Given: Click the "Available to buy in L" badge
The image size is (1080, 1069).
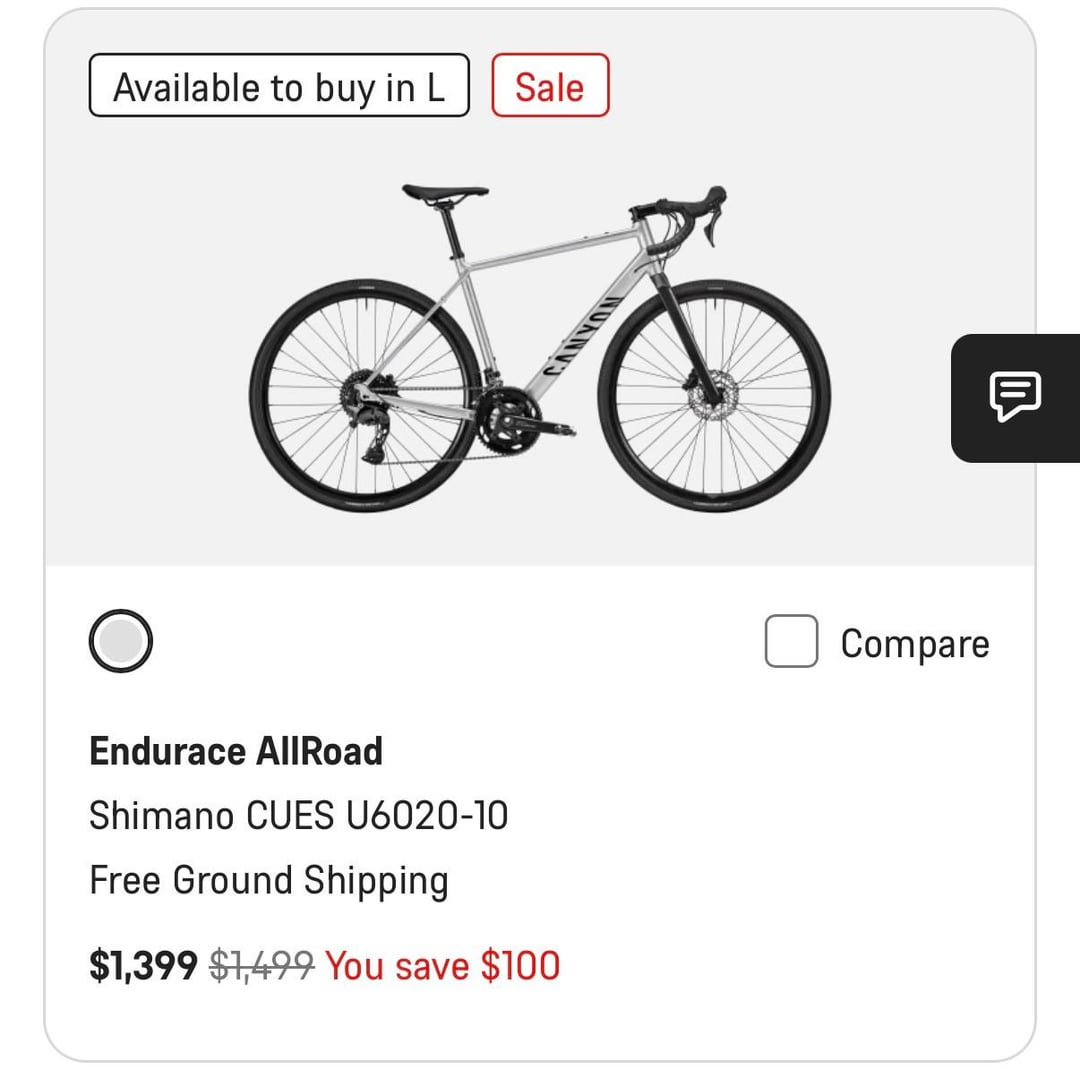Looking at the screenshot, I should [279, 86].
